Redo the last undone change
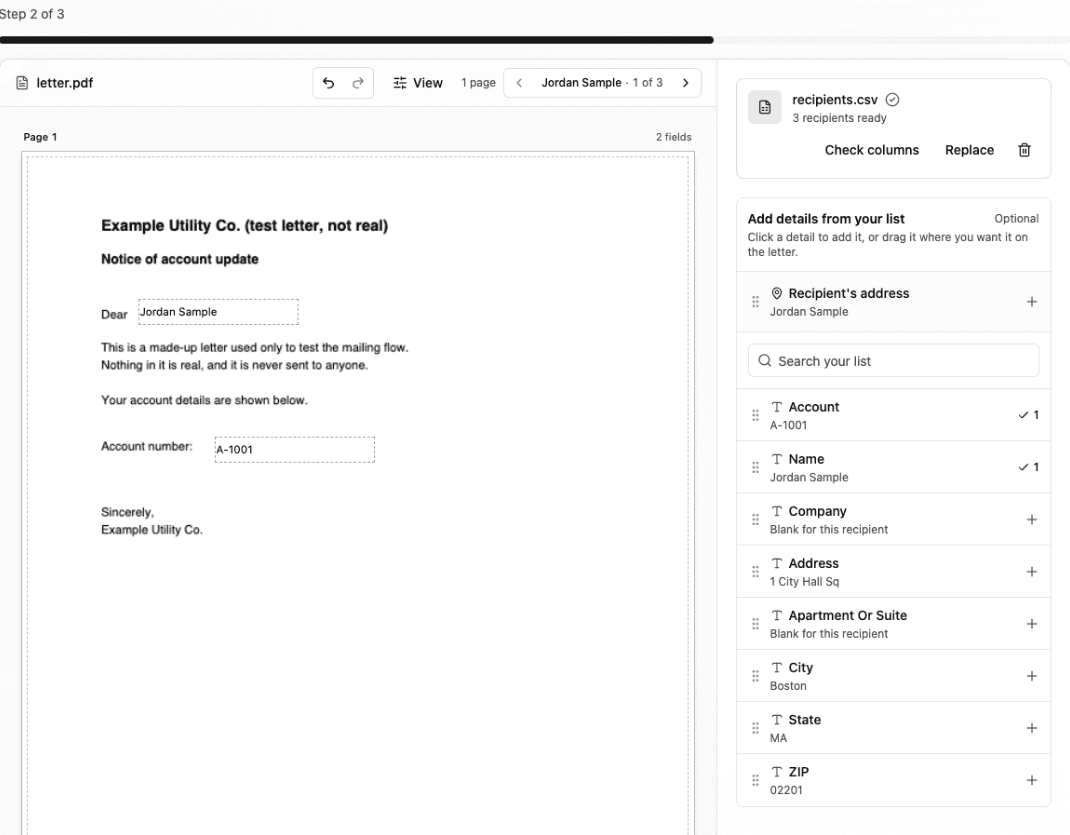 pos(358,83)
